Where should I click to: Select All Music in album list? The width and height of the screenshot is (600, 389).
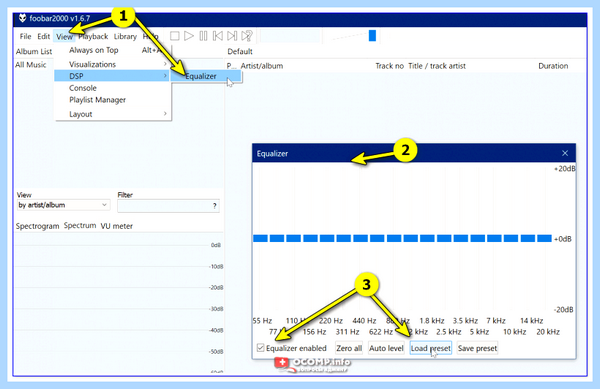tap(31, 65)
